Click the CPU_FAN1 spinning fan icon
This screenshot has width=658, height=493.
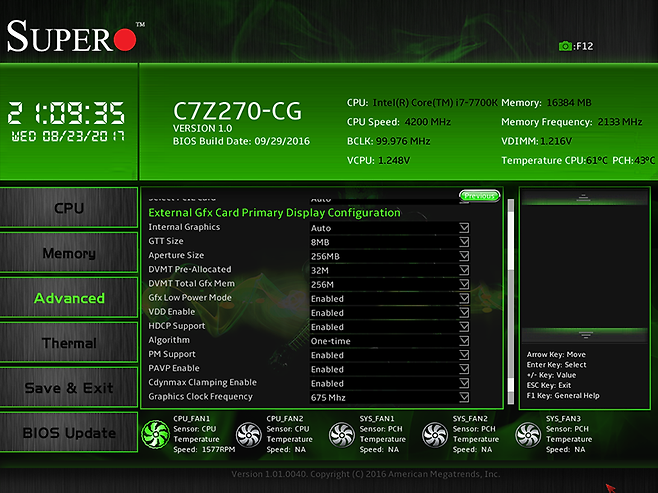(x=155, y=434)
